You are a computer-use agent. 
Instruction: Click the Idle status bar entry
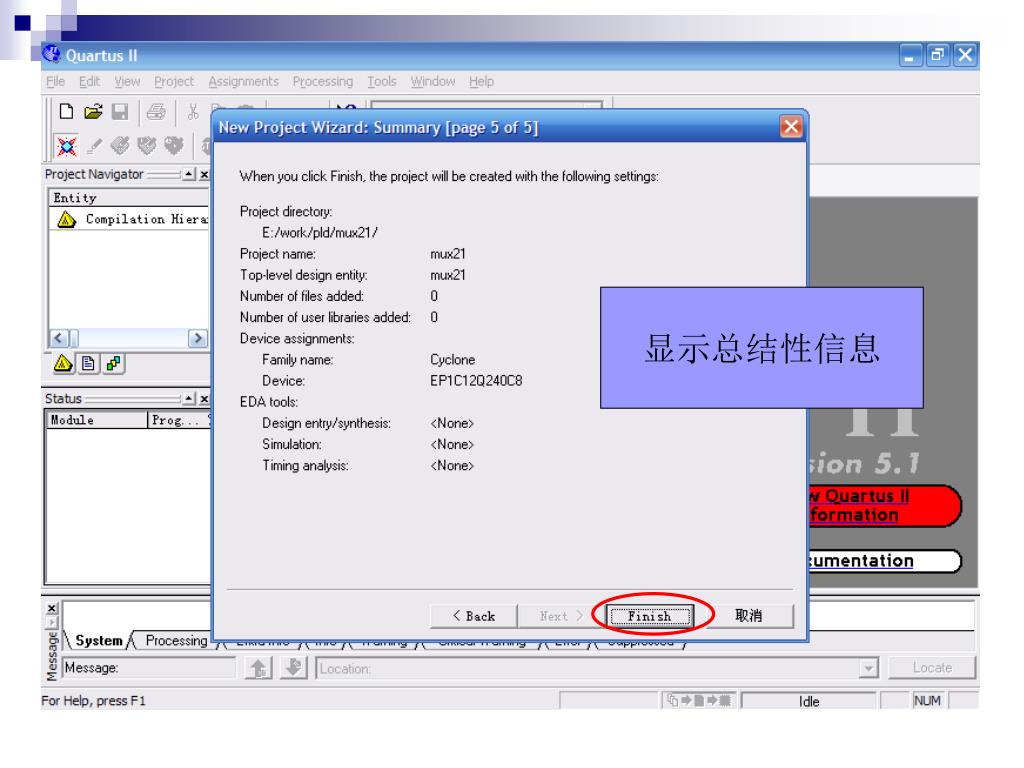coord(808,701)
